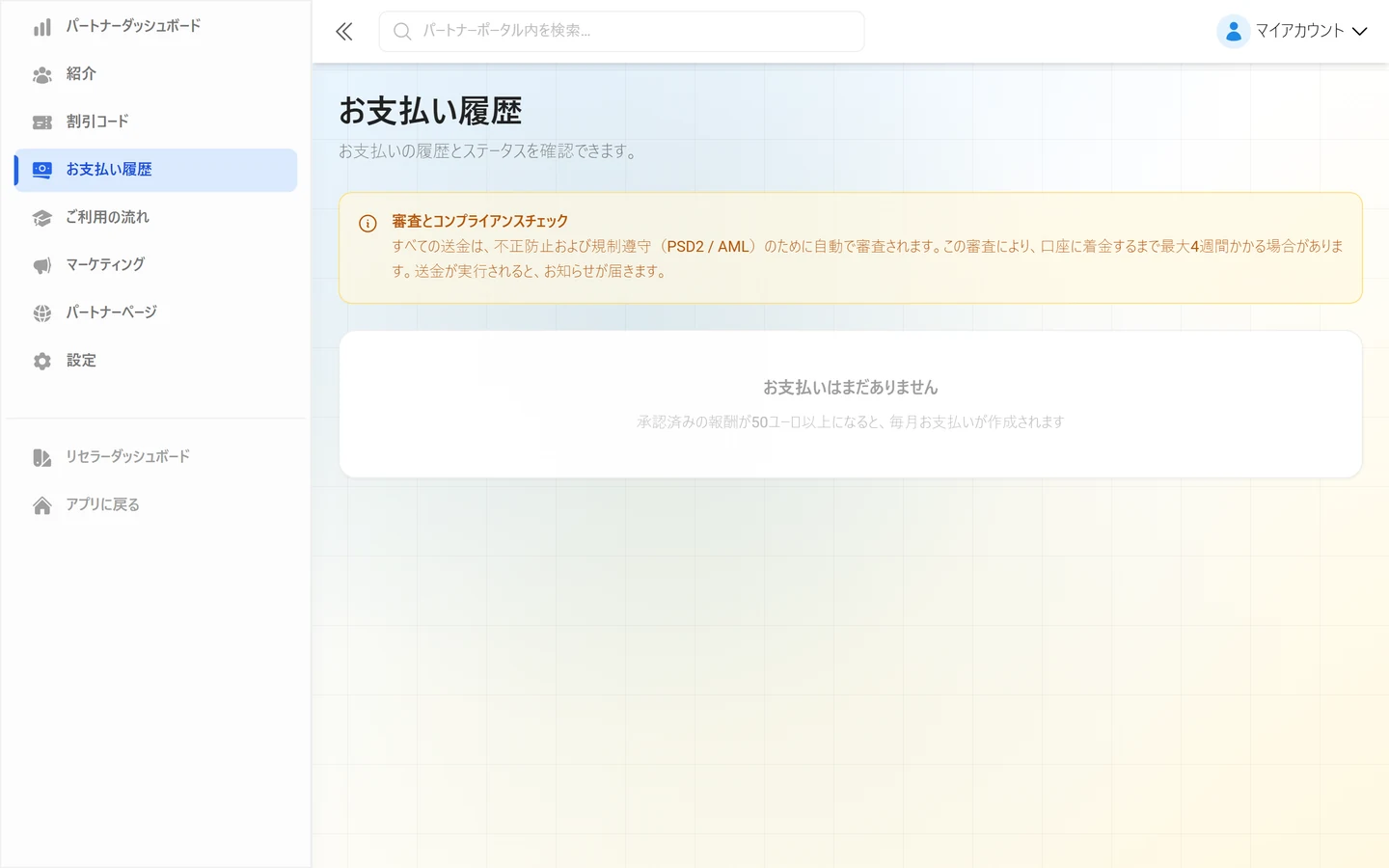Click the 紹介 people icon
The width and height of the screenshot is (1389, 868).
click(42, 74)
